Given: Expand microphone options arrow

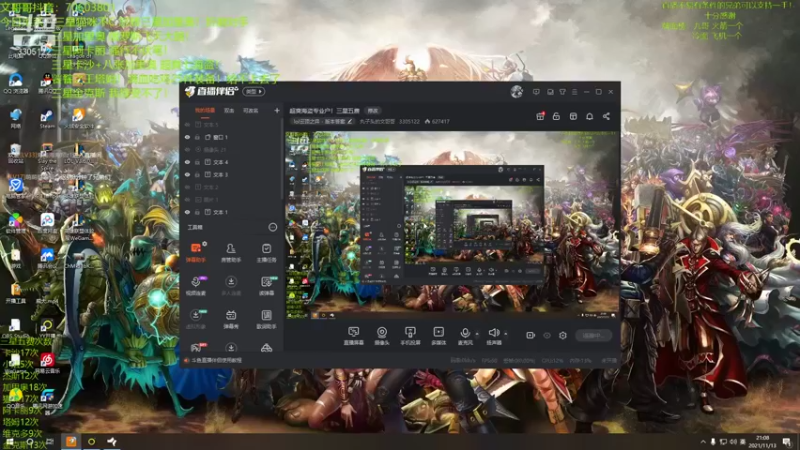Looking at the screenshot, I should pyautogui.click(x=477, y=334).
